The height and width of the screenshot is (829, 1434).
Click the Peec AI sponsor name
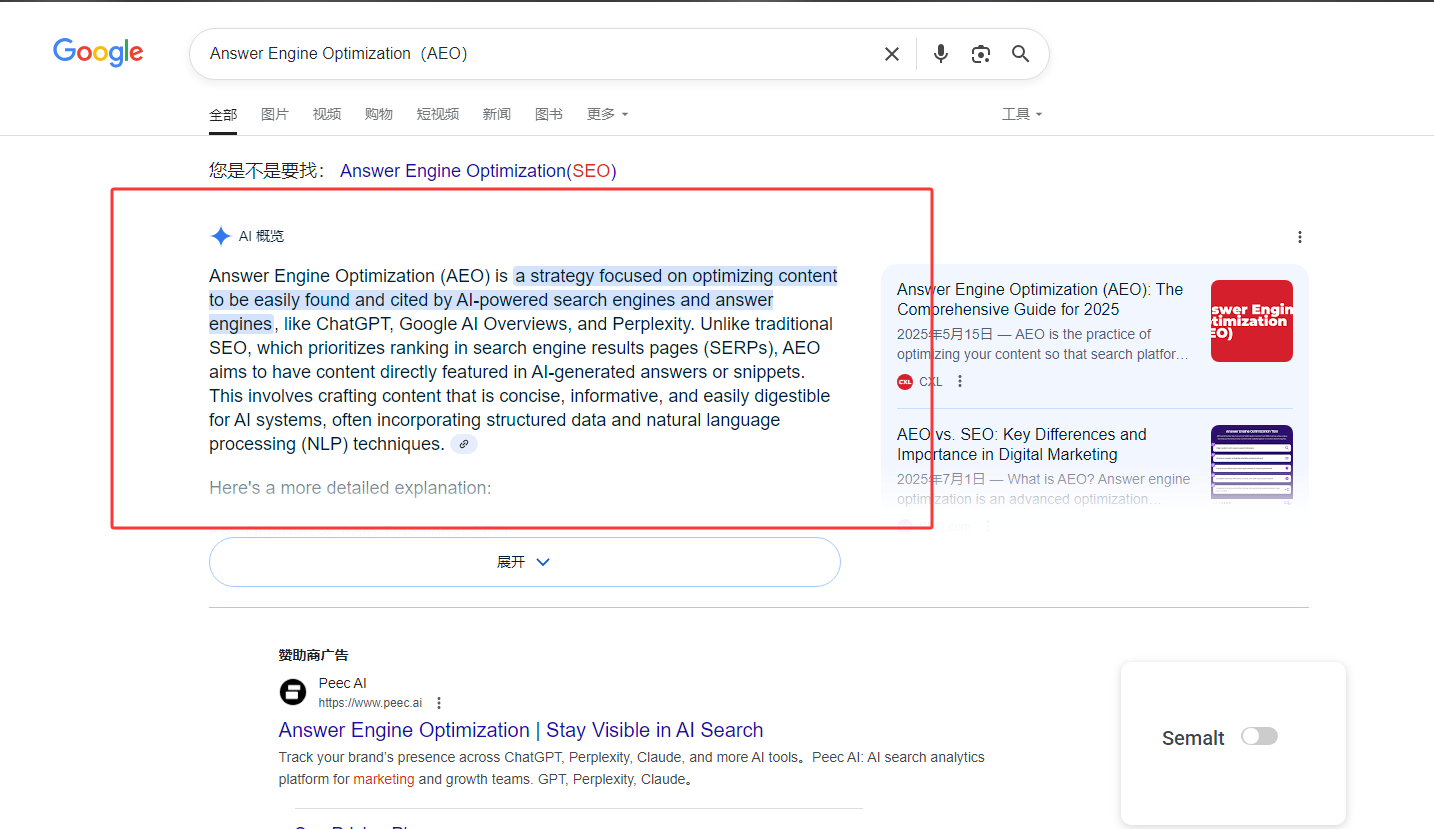[343, 683]
